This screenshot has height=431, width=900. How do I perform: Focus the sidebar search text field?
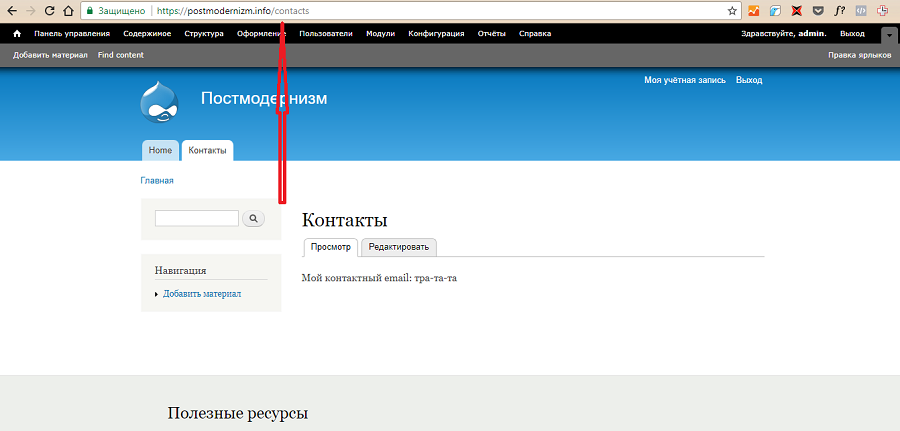click(x=197, y=218)
